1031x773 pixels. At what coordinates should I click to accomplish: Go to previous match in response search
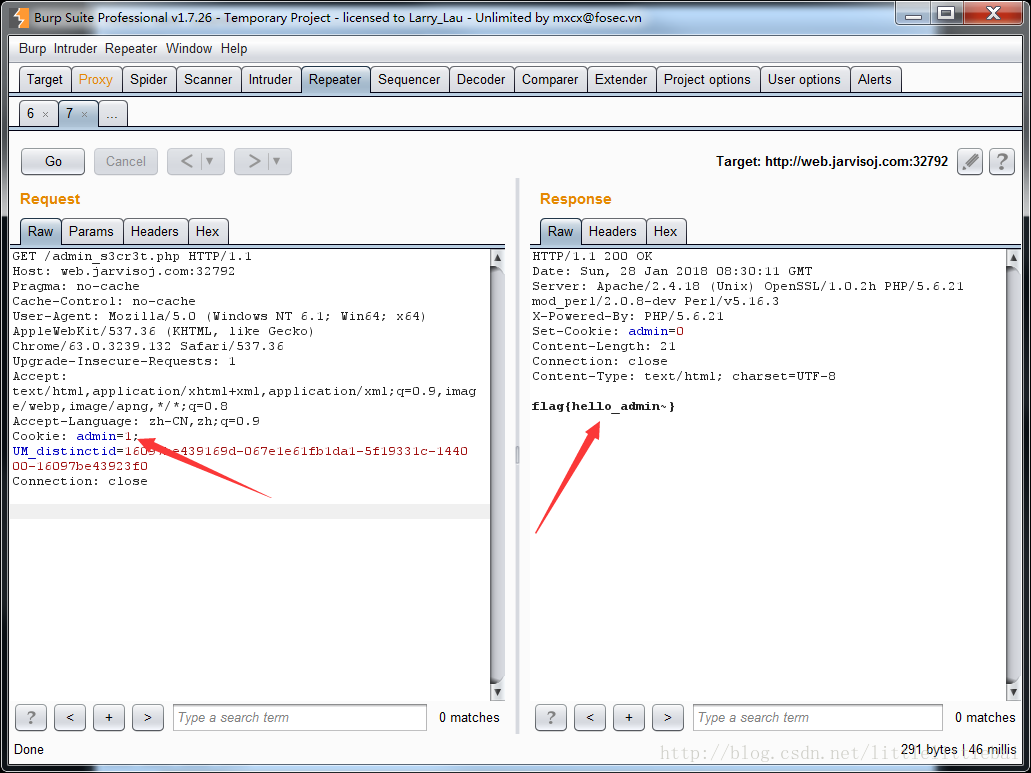(590, 717)
